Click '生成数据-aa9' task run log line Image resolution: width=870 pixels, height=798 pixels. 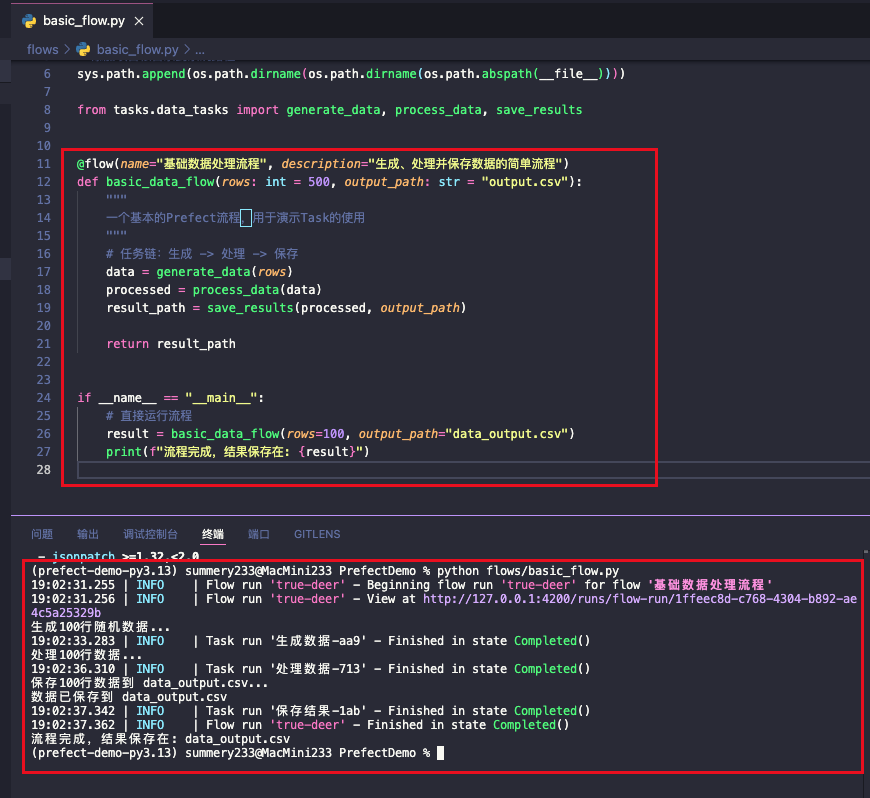pos(311,641)
